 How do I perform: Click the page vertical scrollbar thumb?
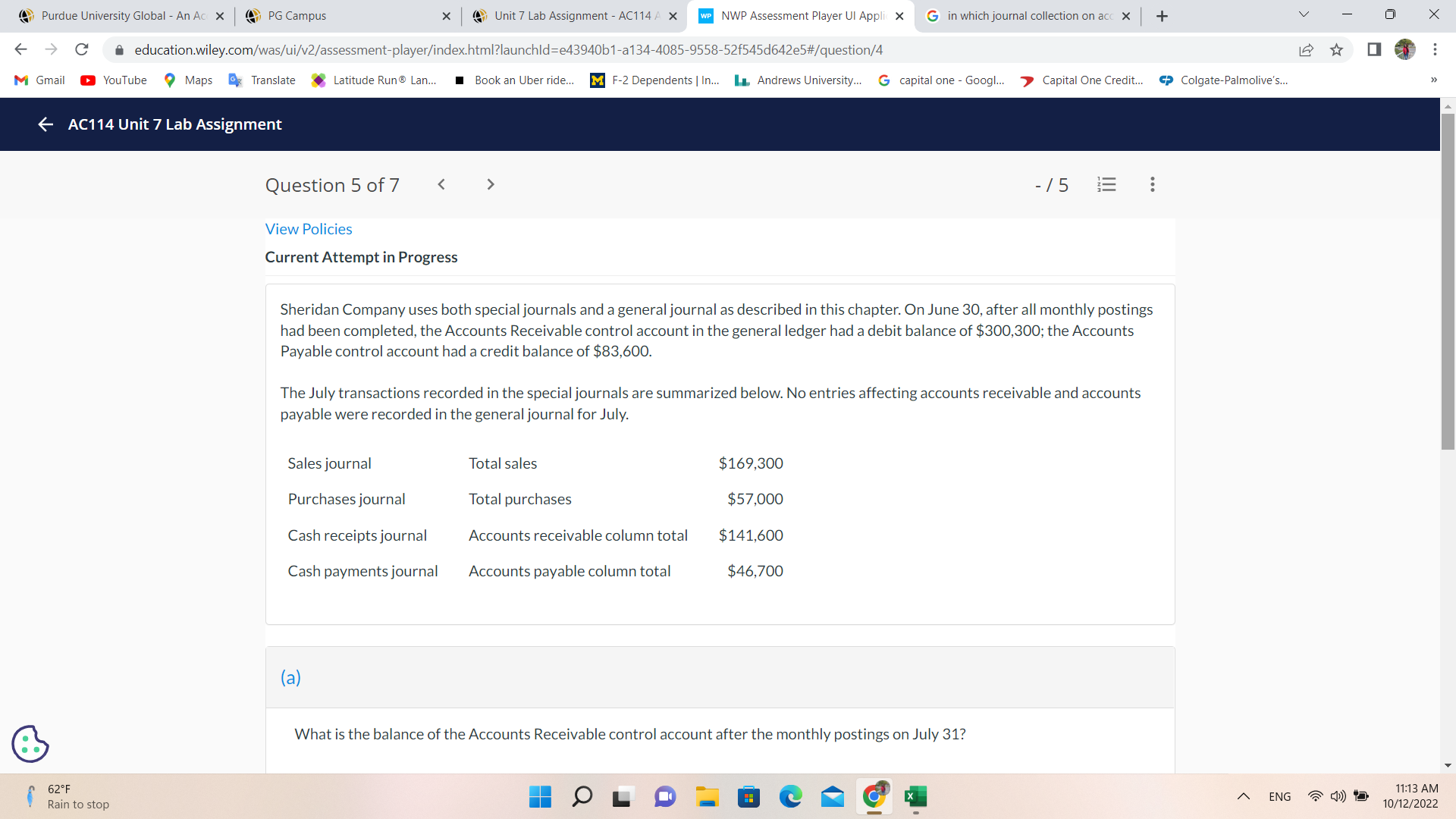1448,281
